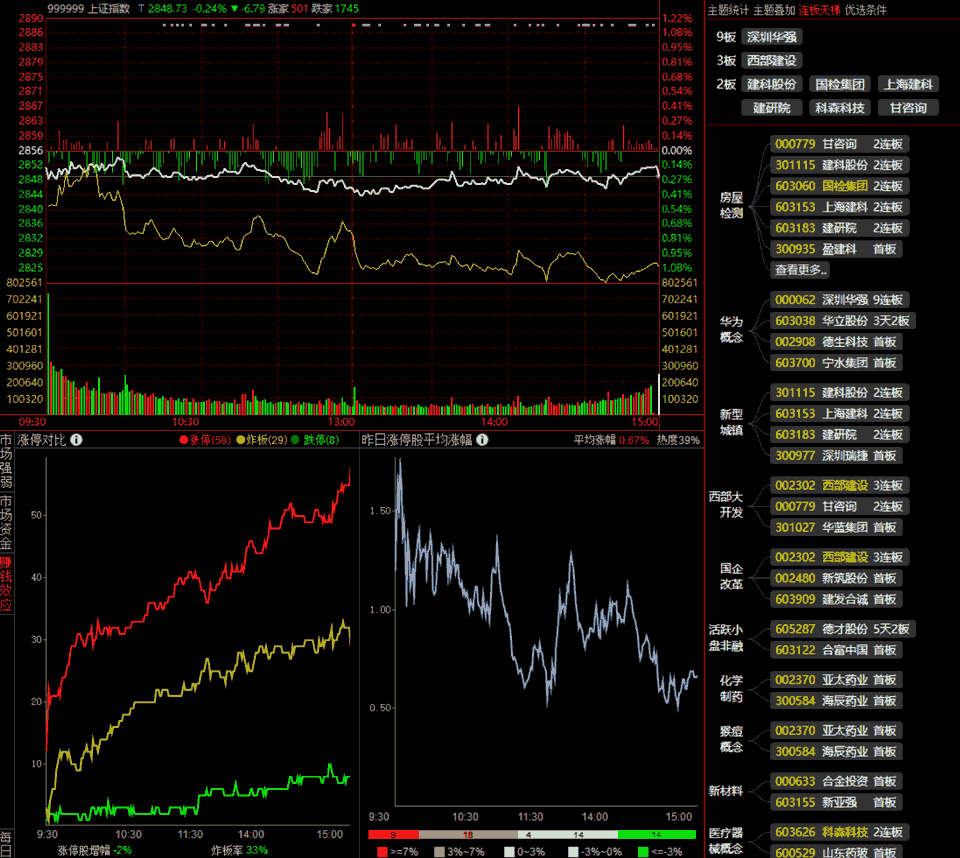Open the 科森科技 ladder button
Image resolution: width=960 pixels, height=858 pixels.
click(840, 108)
